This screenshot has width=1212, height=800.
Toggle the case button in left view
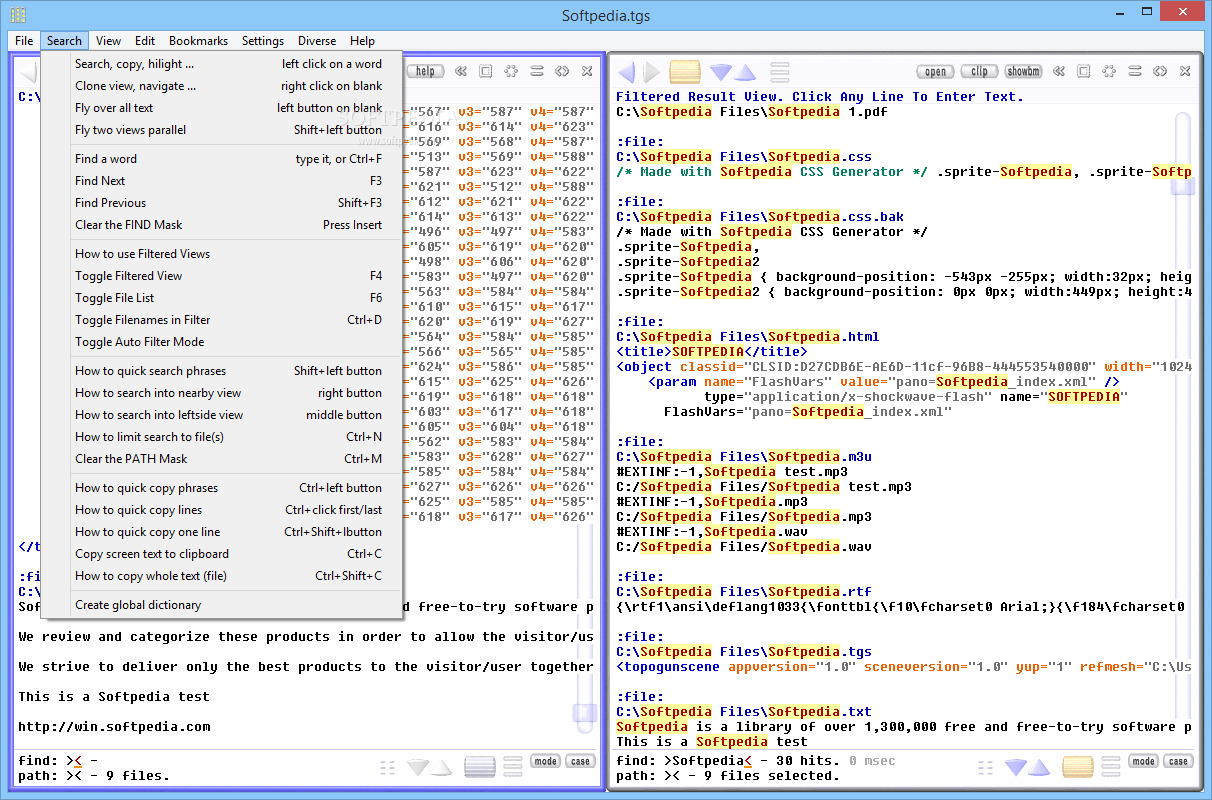pyautogui.click(x=580, y=761)
